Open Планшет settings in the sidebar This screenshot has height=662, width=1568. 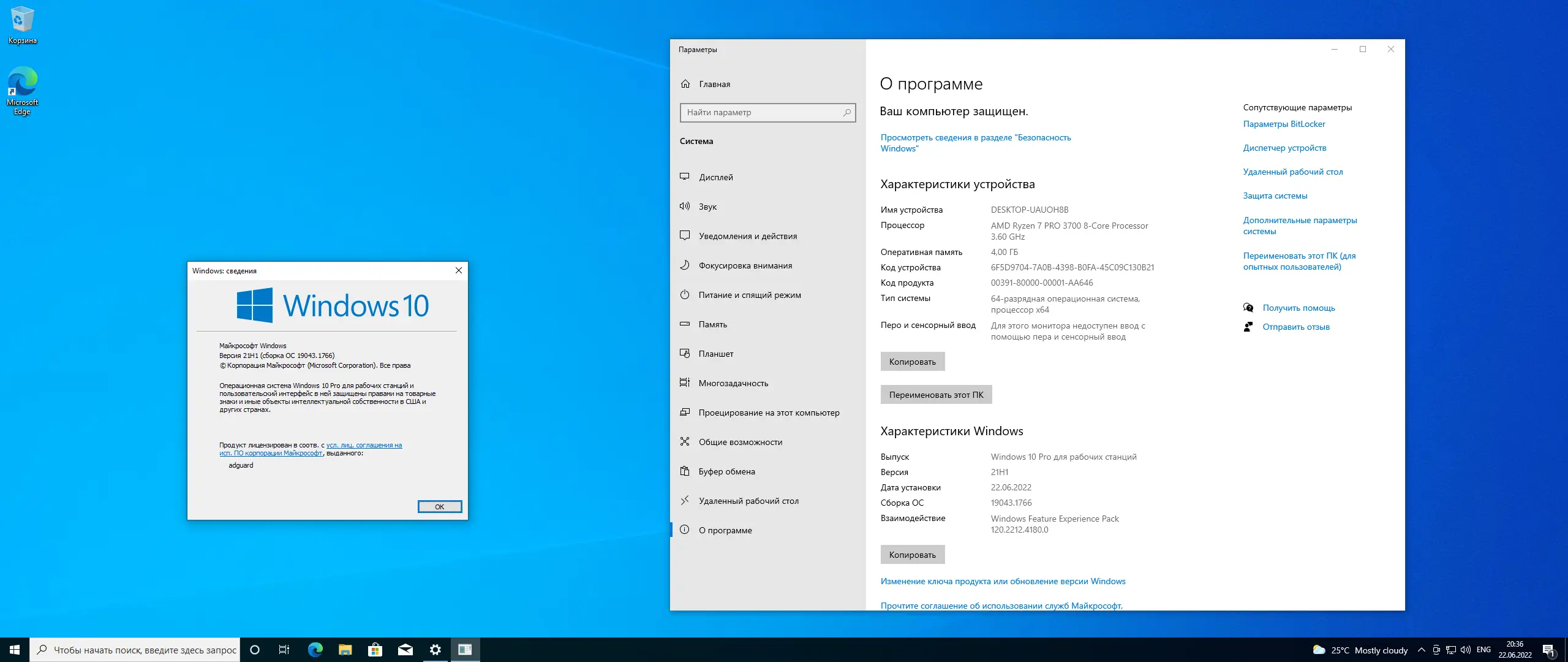[x=716, y=354]
